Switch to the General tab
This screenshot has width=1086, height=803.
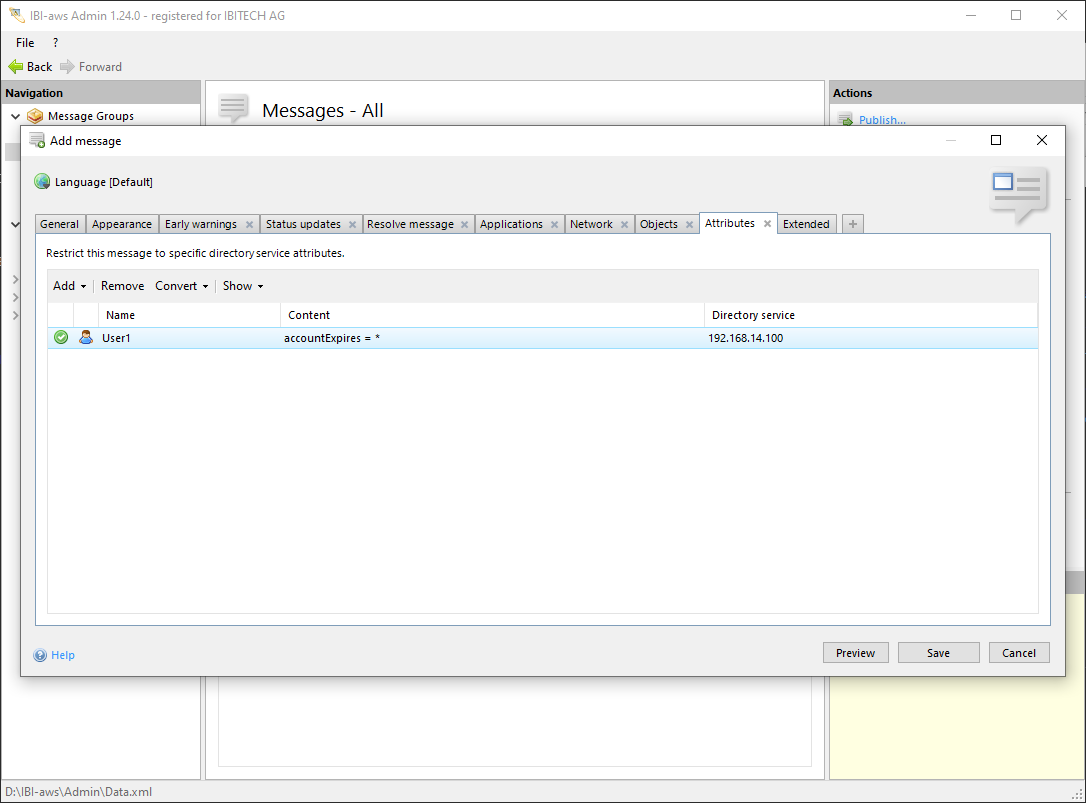(60, 224)
